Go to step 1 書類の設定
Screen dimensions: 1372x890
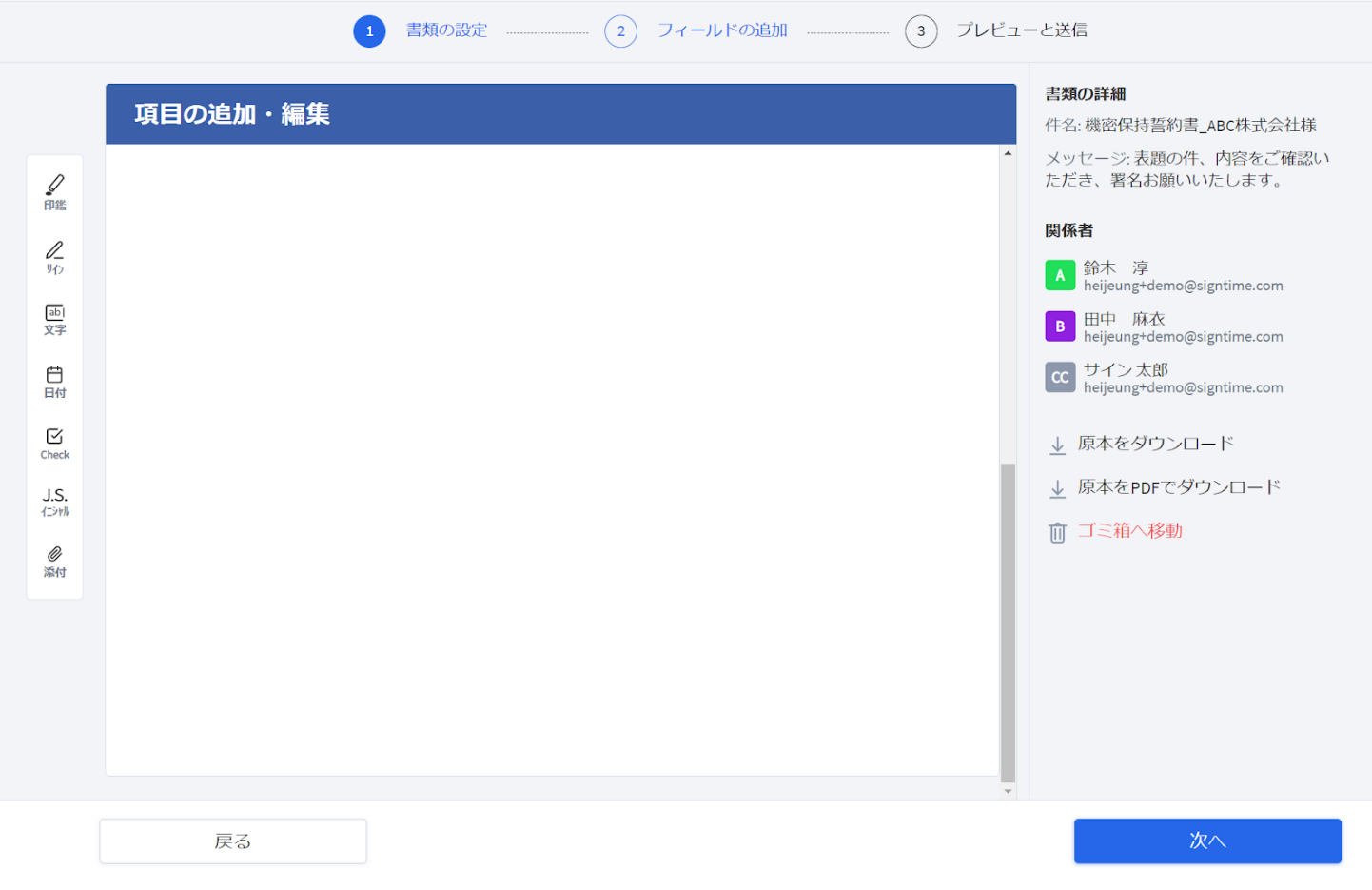pyautogui.click(x=420, y=30)
